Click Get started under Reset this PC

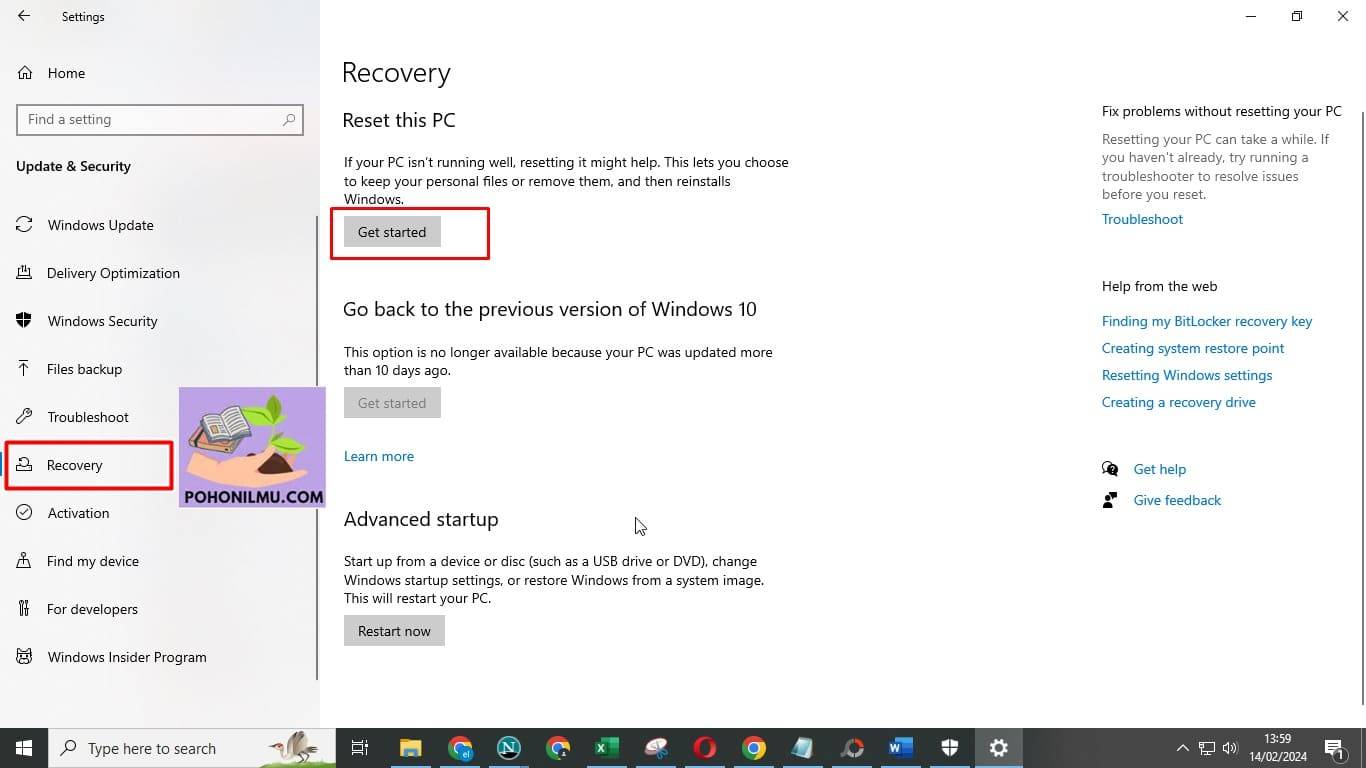392,232
